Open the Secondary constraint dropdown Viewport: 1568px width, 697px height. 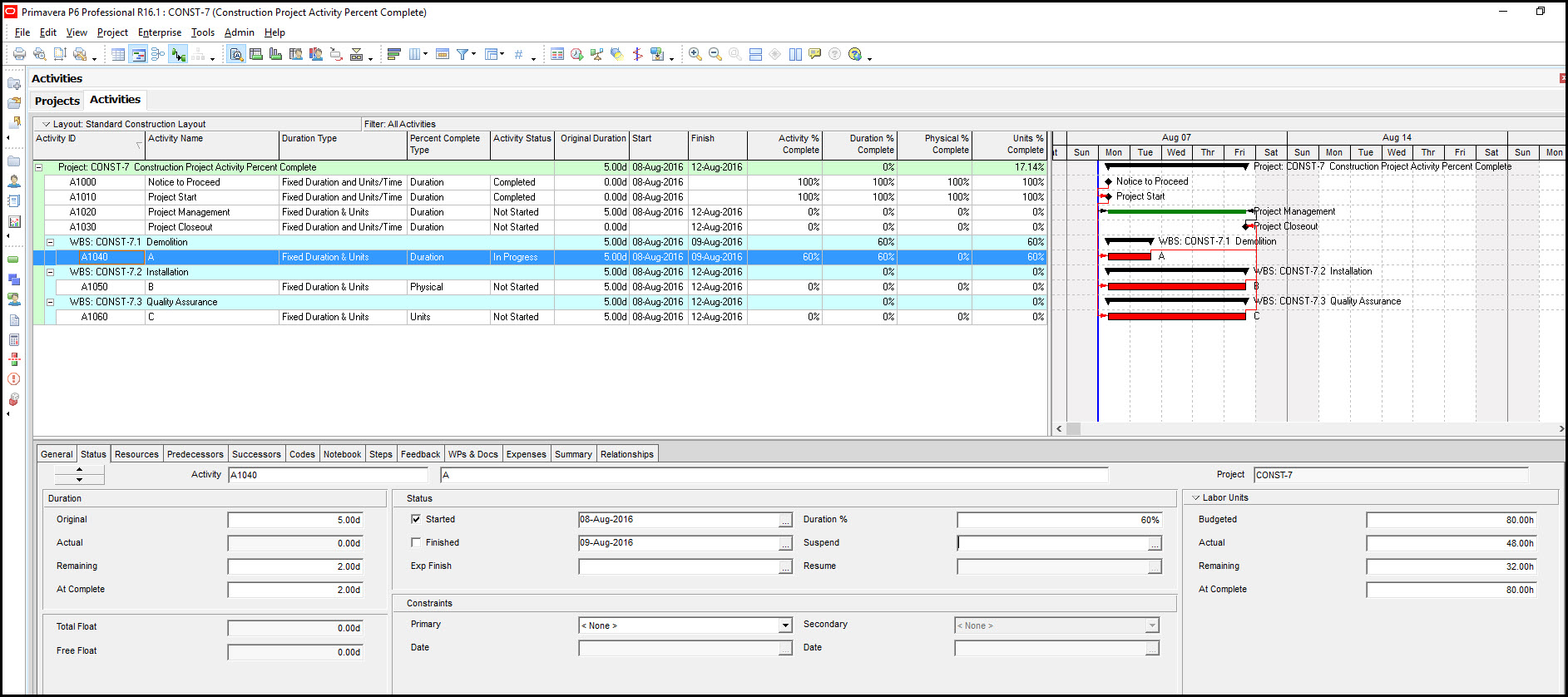pyautogui.click(x=1152, y=625)
